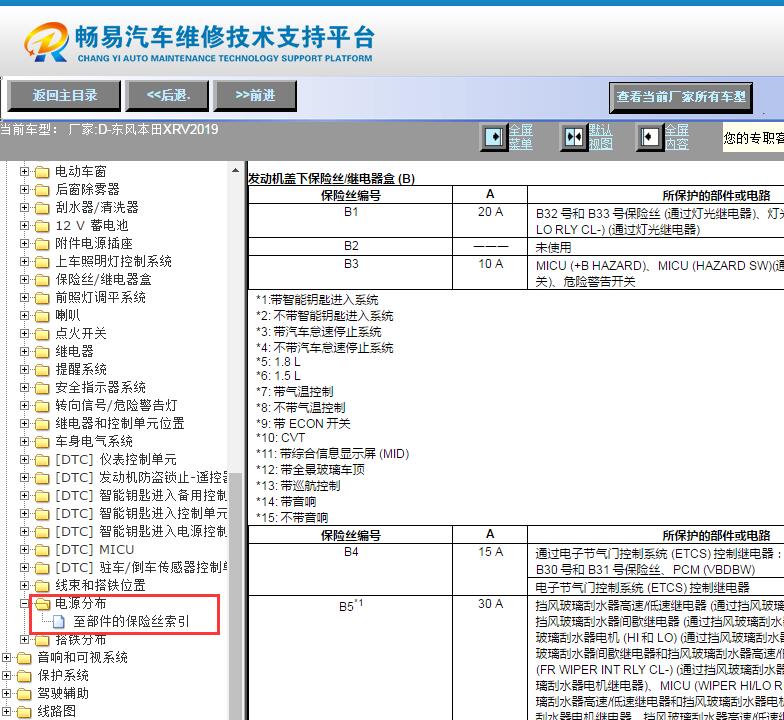This screenshot has height=720, width=784.
Task: Expand the 线路图 tree node
Action: point(6,712)
